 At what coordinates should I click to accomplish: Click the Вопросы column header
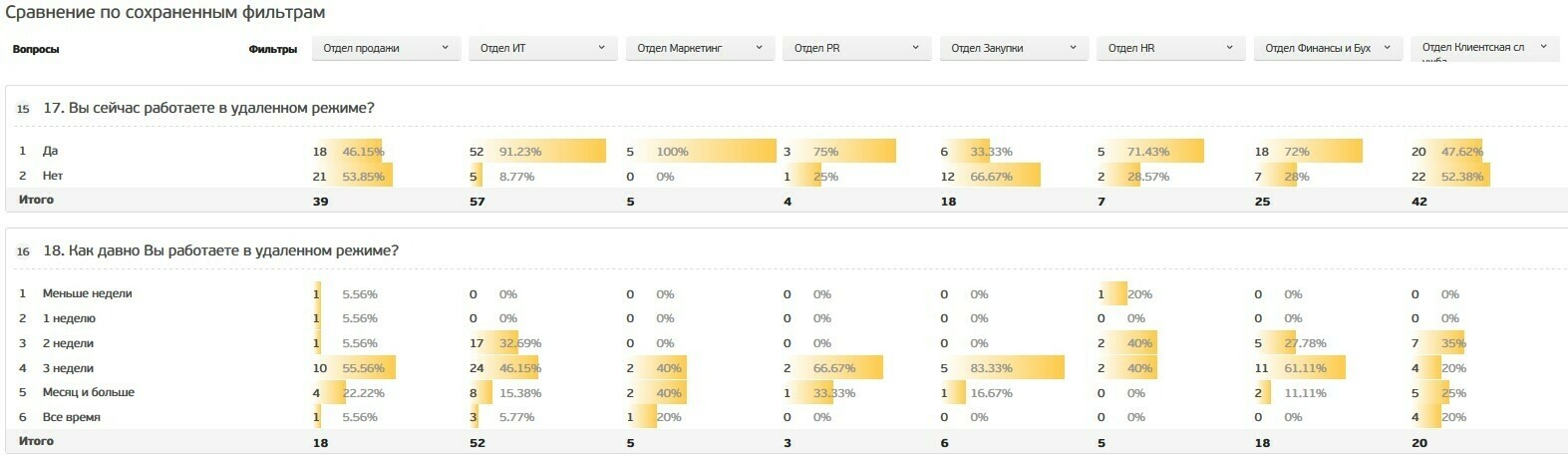pos(36,49)
